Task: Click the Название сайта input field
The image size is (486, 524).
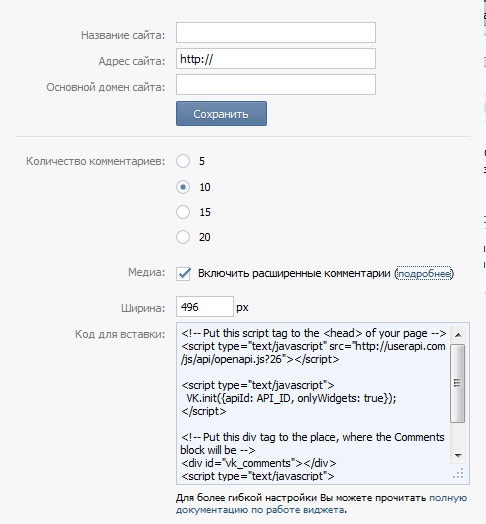Action: pyautogui.click(x=276, y=32)
